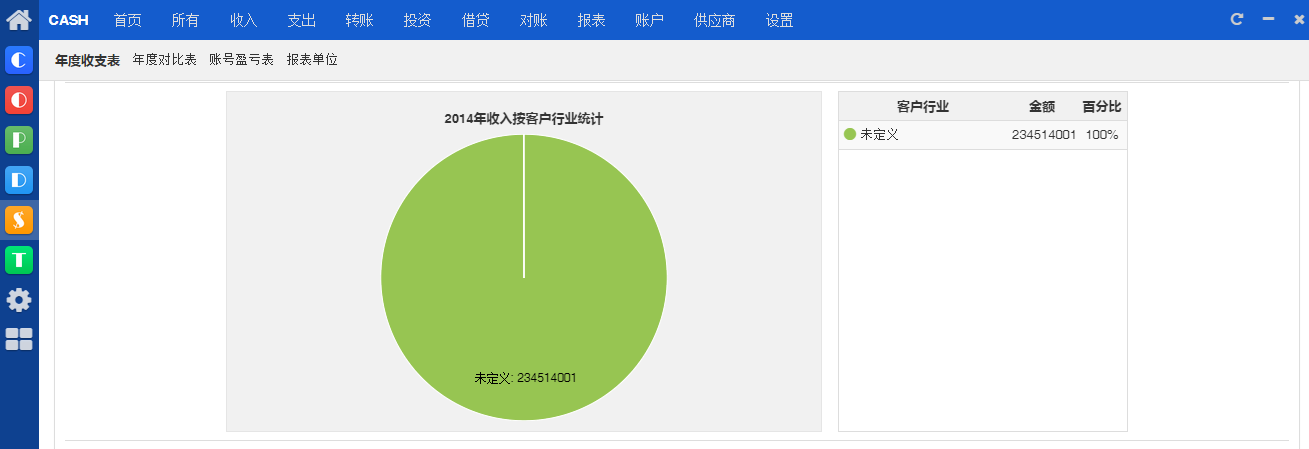
Task: Switch to the 报表单位 tab
Action: (x=312, y=60)
